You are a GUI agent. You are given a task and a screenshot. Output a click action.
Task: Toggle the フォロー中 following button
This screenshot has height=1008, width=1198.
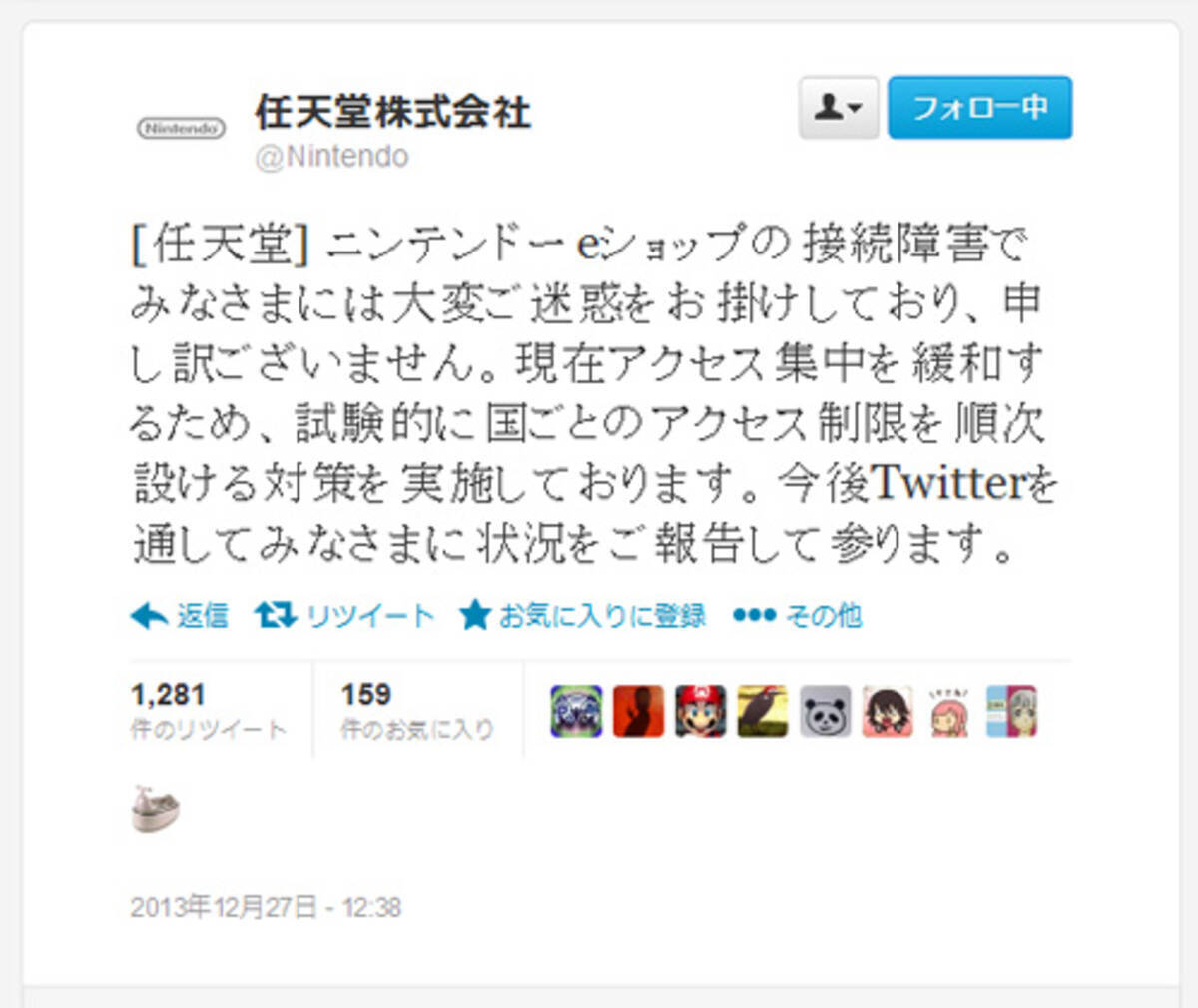click(x=979, y=107)
